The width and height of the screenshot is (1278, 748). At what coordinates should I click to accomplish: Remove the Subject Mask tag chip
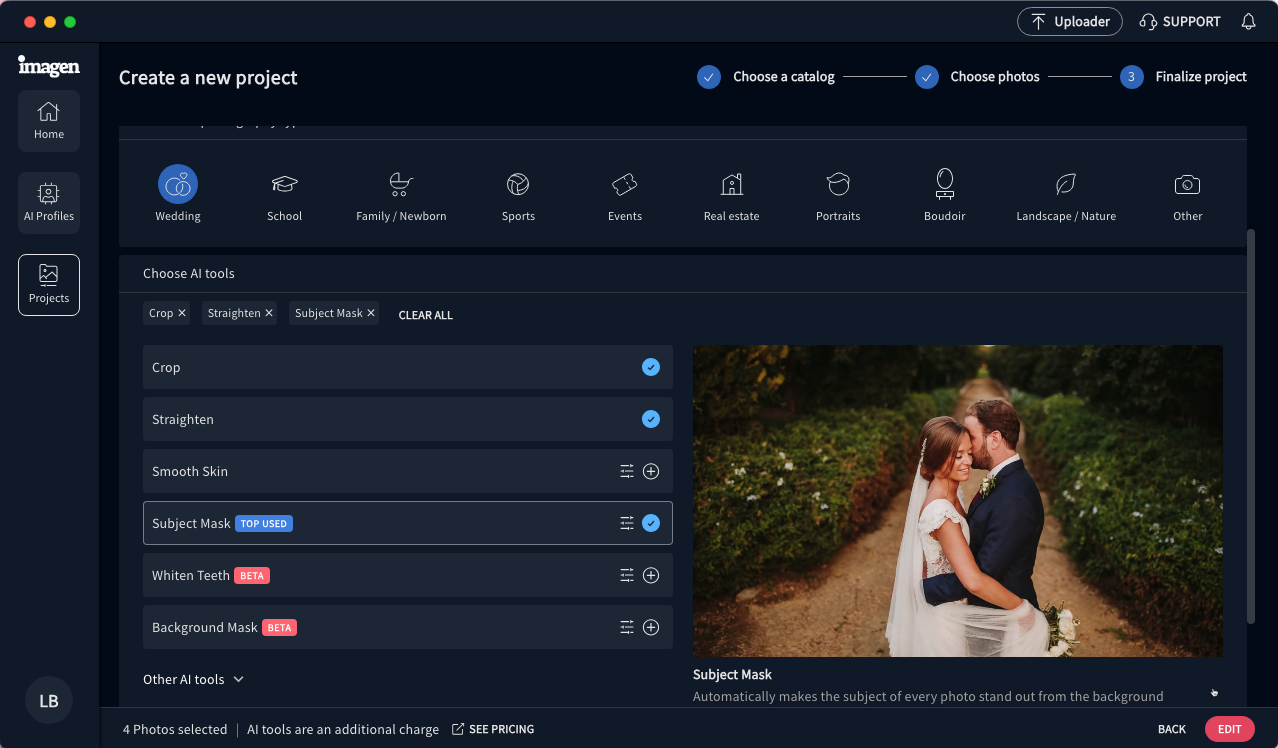371,313
